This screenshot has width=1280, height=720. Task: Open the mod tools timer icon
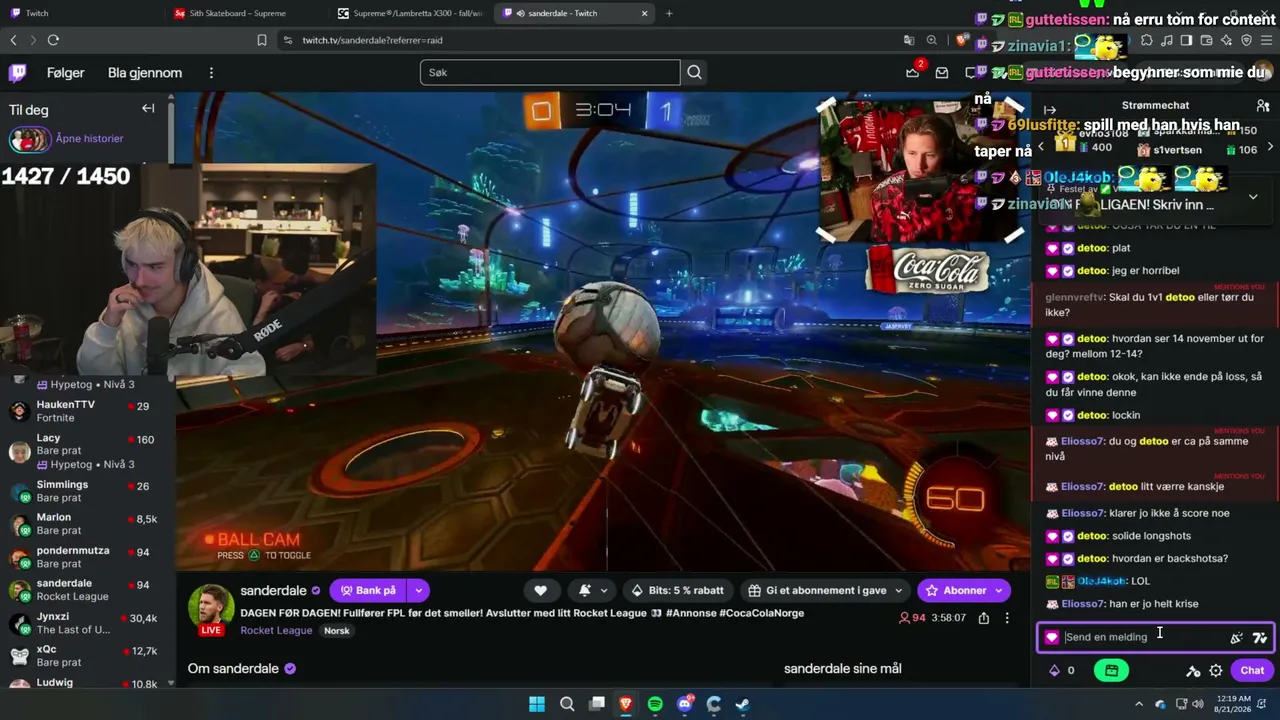1193,671
